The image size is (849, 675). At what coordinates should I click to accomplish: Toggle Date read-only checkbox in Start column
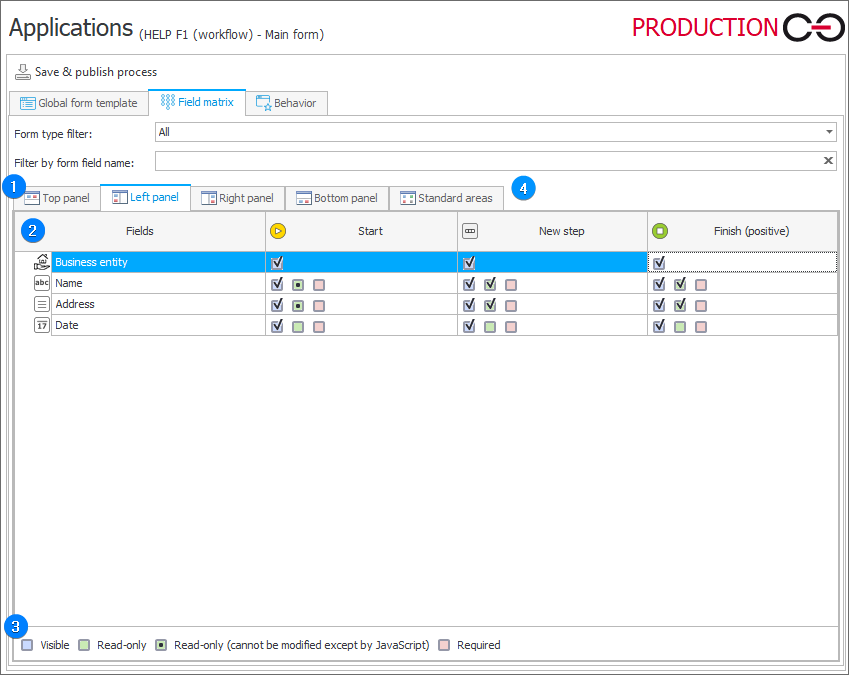tap(298, 327)
